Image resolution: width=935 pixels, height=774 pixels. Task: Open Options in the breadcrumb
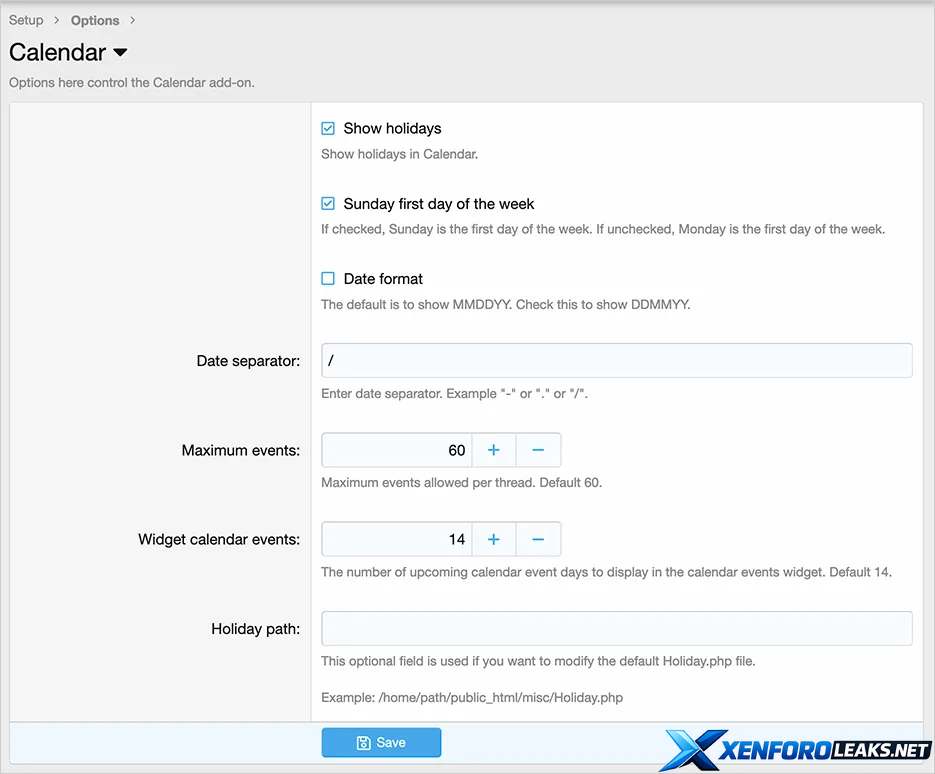[95, 20]
